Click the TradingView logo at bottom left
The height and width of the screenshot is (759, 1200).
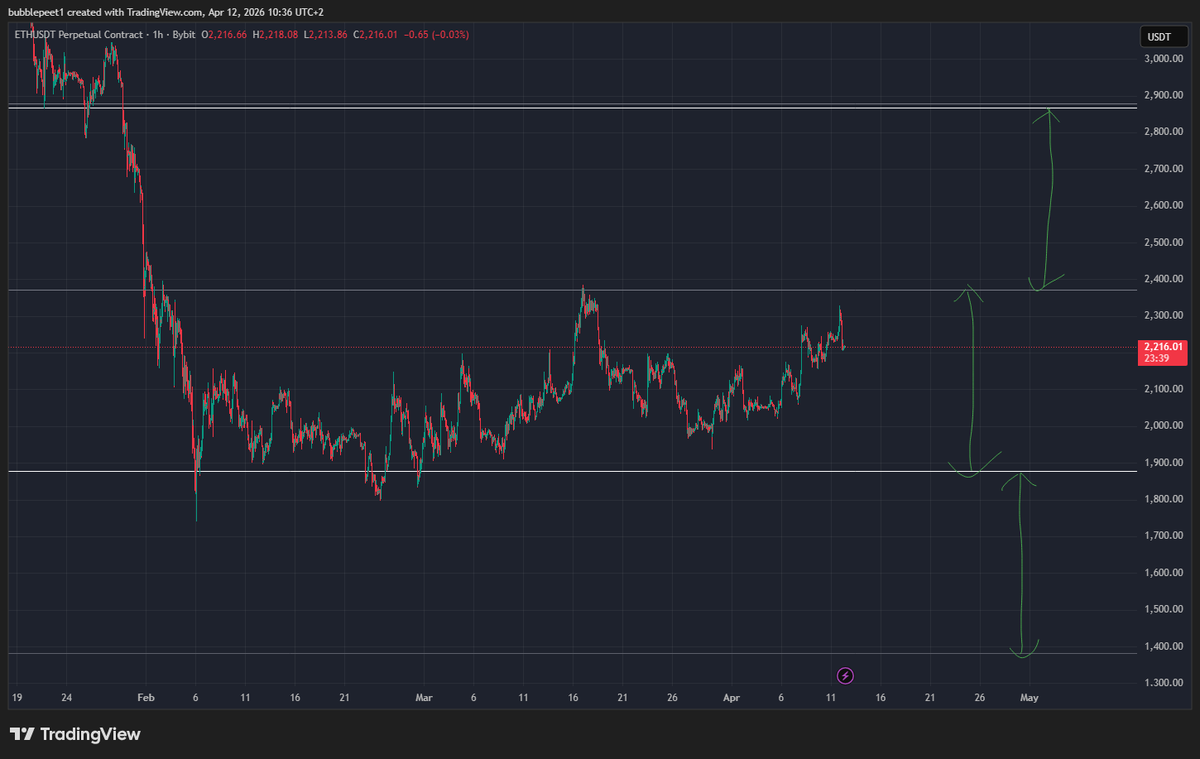75,735
